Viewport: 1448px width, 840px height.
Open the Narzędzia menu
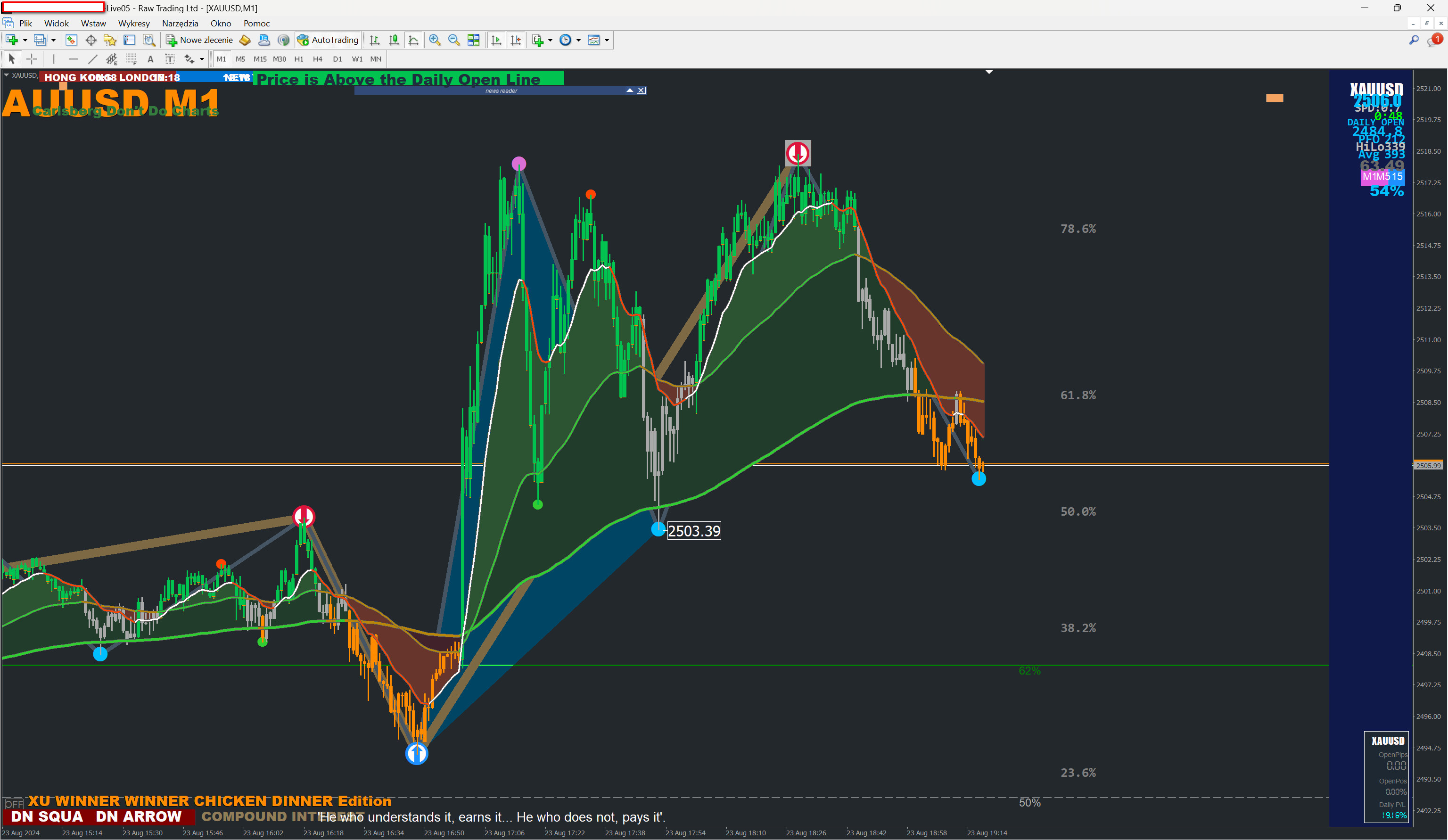tap(180, 23)
